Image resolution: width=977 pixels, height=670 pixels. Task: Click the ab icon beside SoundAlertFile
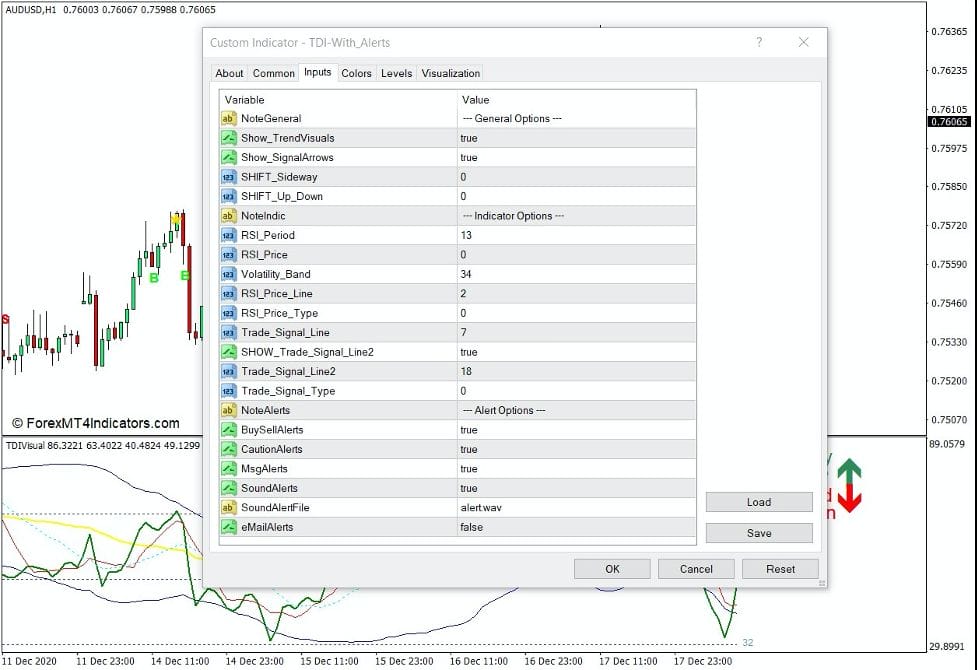227,507
